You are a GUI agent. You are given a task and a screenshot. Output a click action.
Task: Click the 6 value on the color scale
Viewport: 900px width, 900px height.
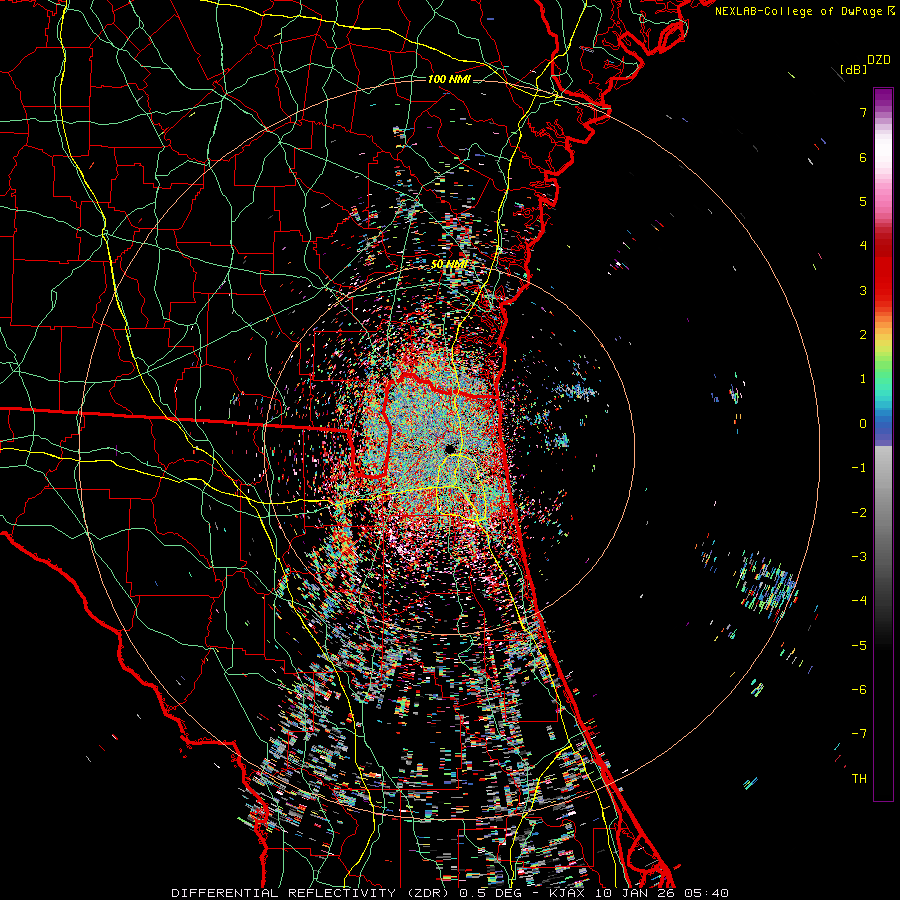tap(863, 157)
